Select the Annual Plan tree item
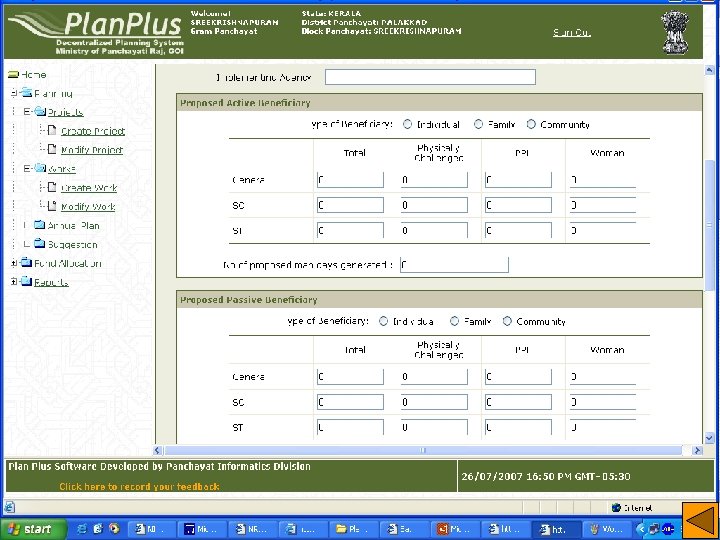The width and height of the screenshot is (720, 540). (x=73, y=225)
